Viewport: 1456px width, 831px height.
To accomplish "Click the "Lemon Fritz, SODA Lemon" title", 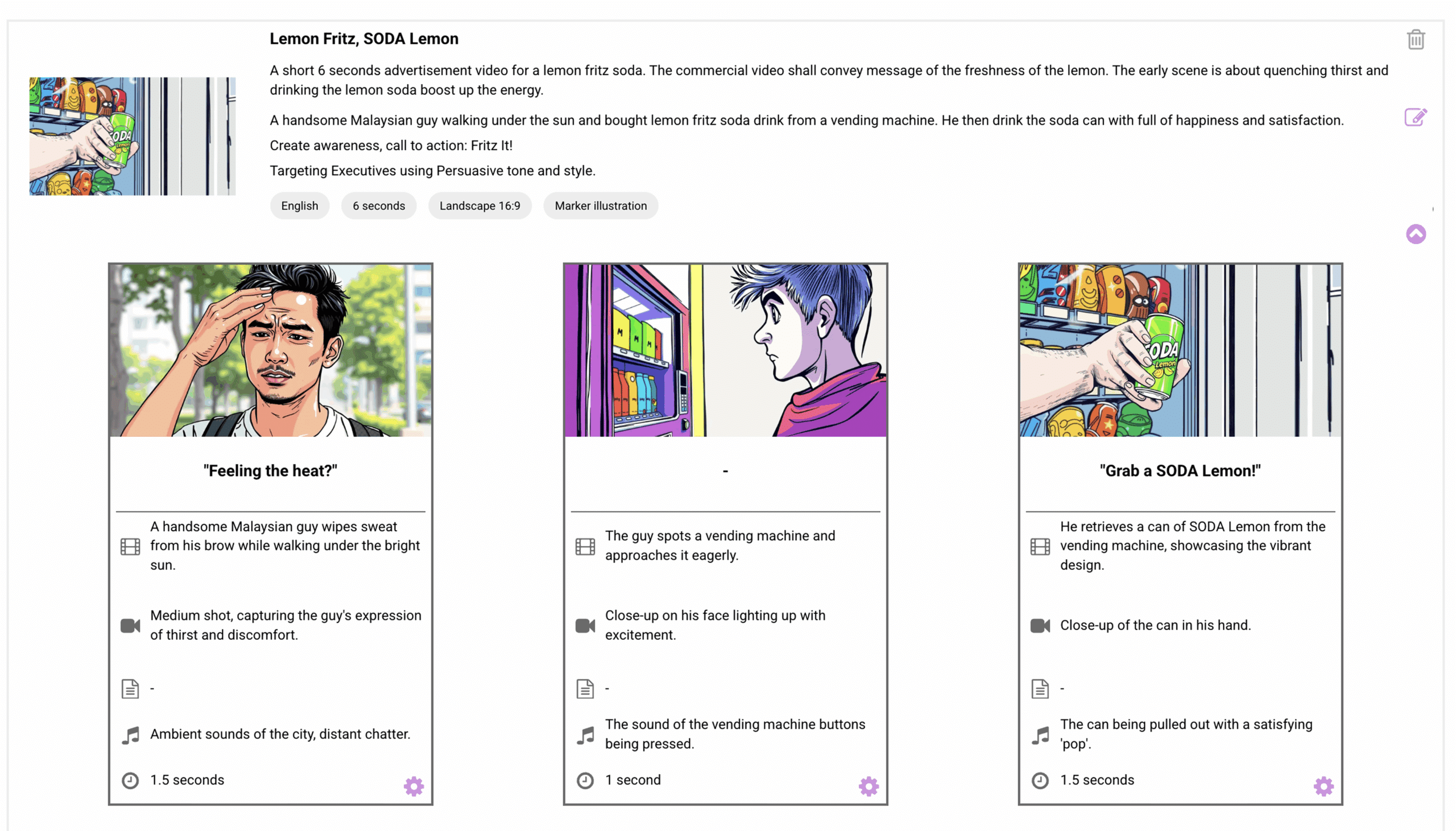I will [x=364, y=39].
